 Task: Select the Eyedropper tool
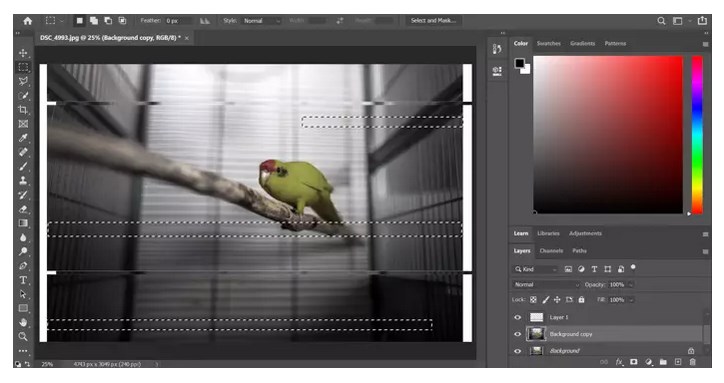[23, 138]
